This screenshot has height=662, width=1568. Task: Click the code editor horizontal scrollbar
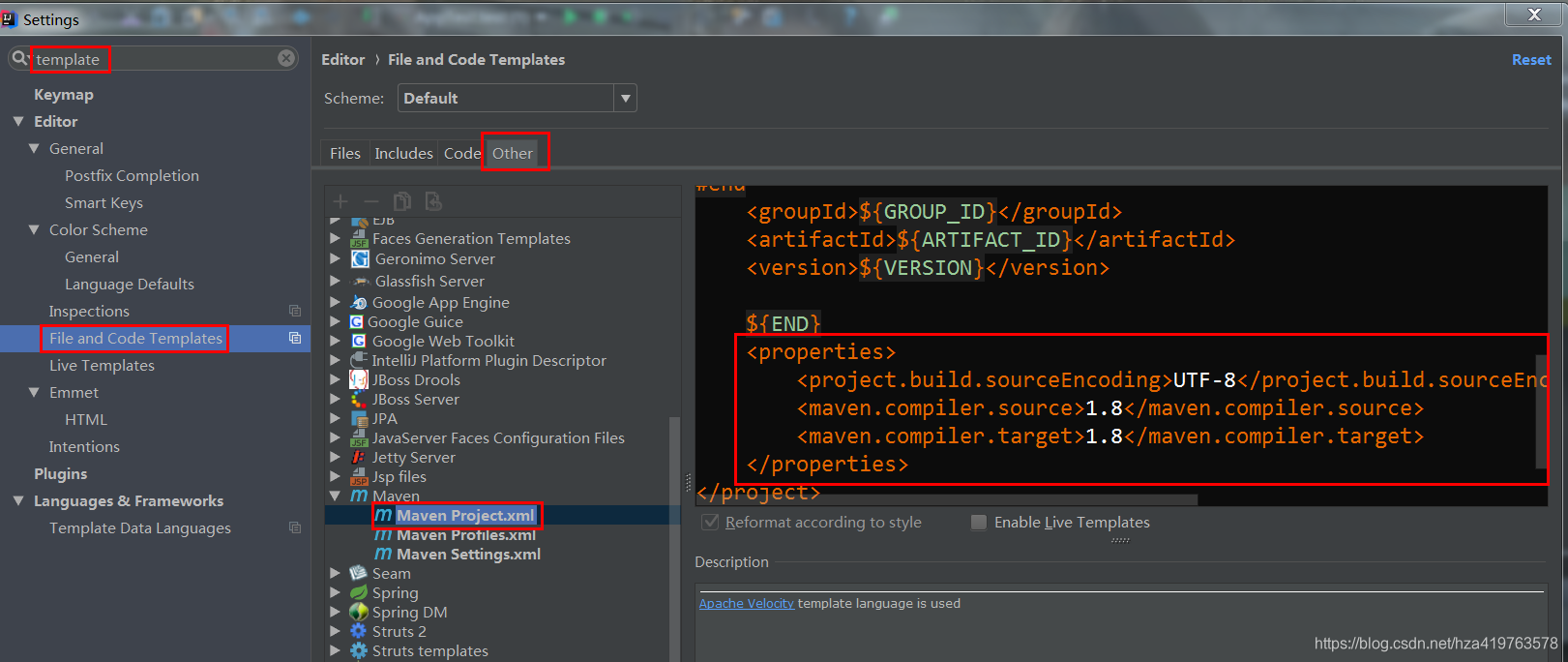(947, 500)
